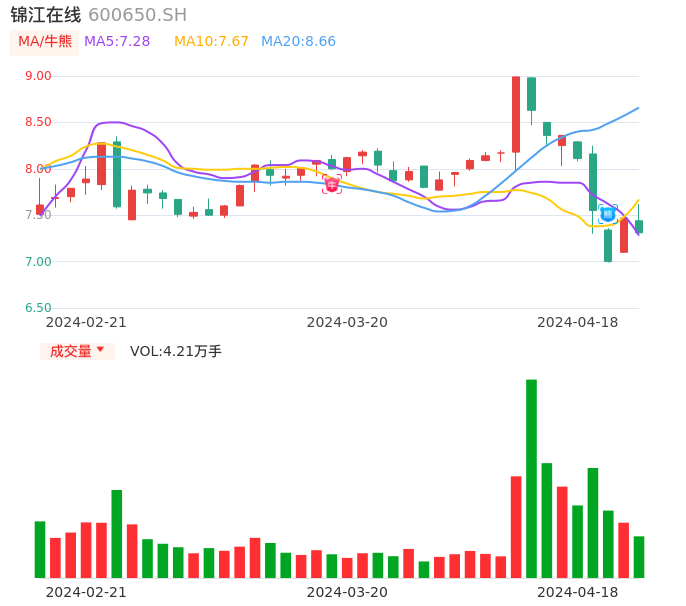This screenshot has width=686, height=606.
Task: Click the 9.00 price axis label
Action: 38,76
